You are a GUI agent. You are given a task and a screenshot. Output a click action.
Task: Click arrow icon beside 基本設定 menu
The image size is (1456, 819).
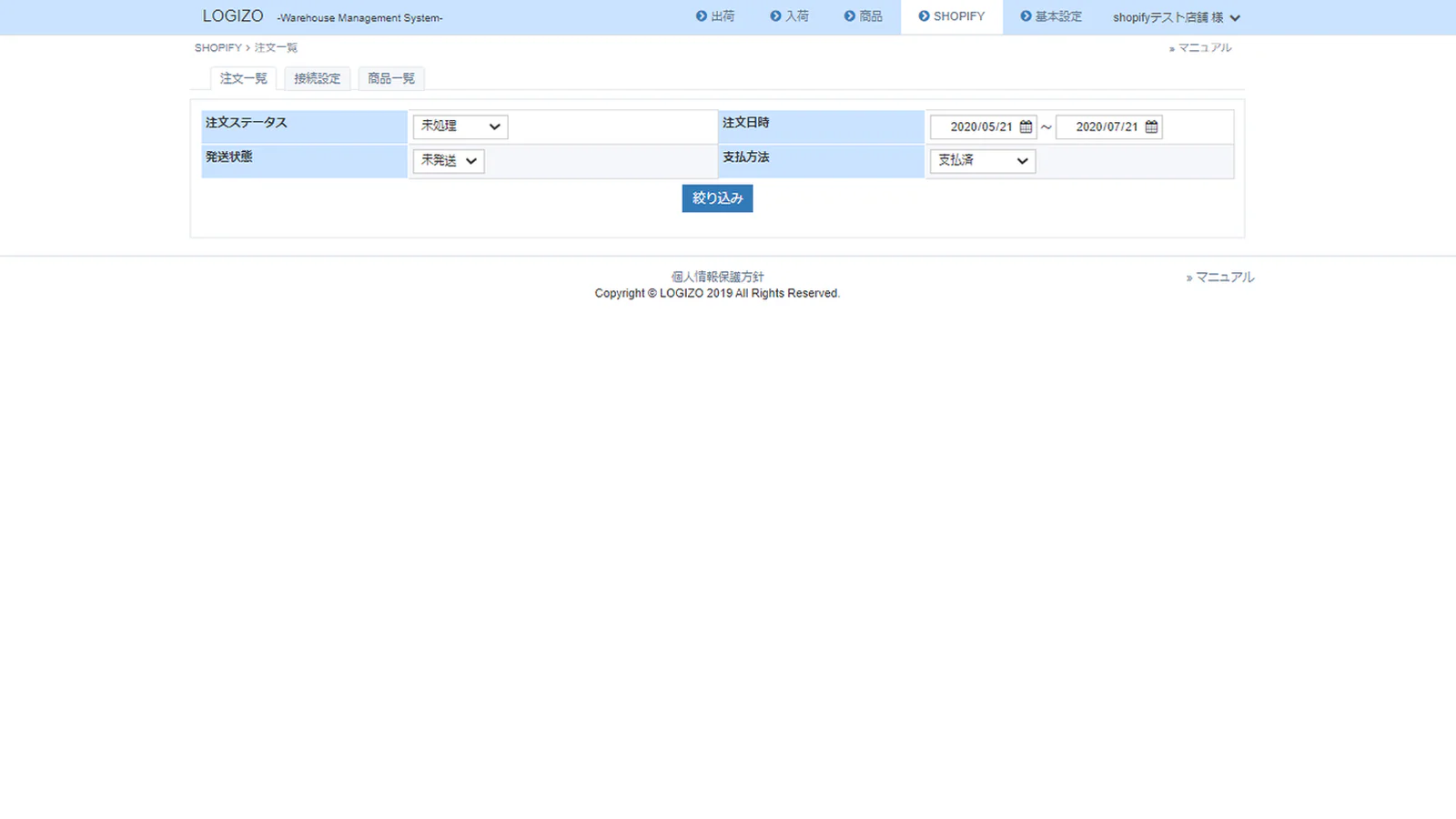coord(1026,16)
